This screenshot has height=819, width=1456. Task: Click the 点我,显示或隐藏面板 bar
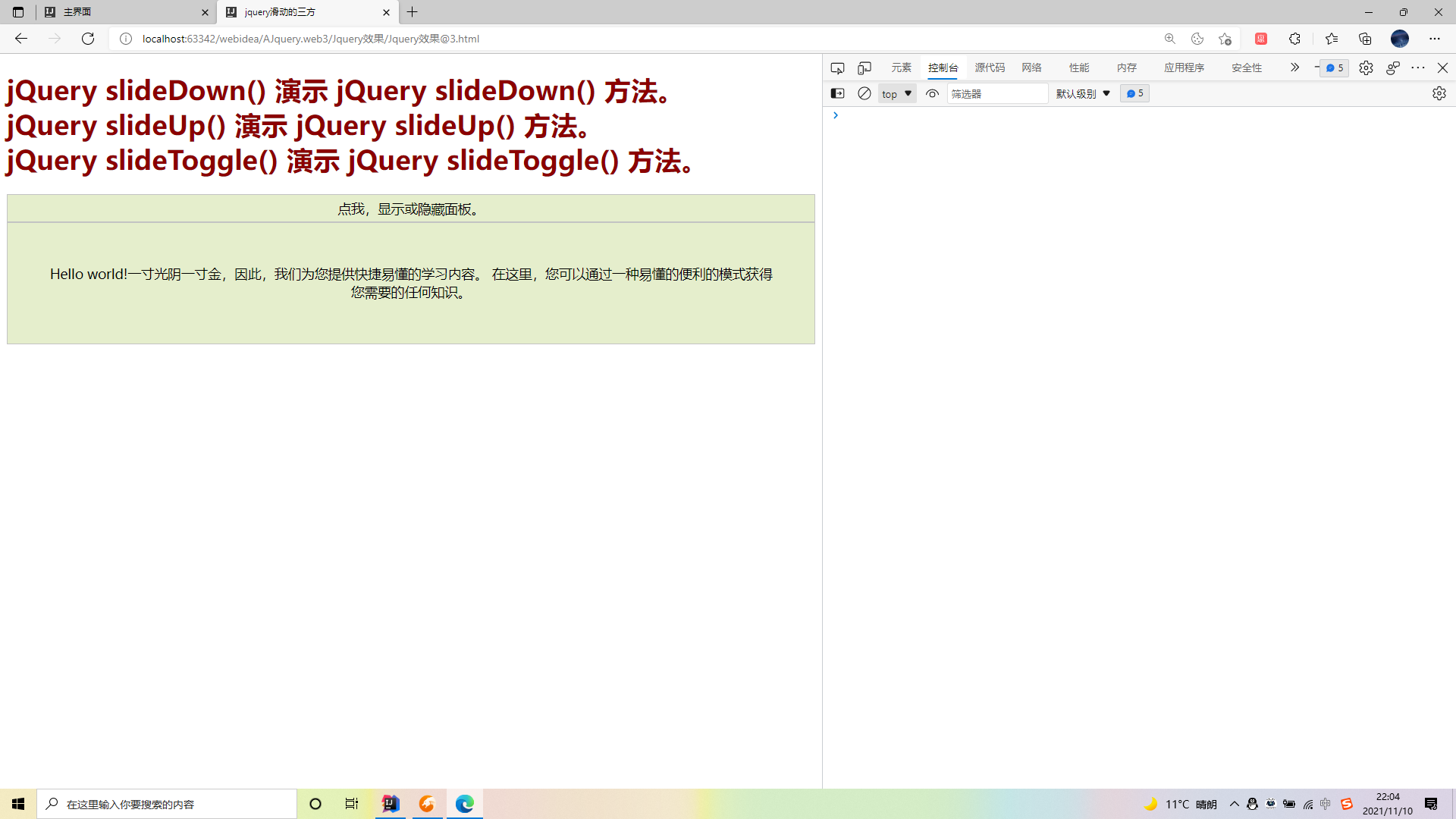410,209
